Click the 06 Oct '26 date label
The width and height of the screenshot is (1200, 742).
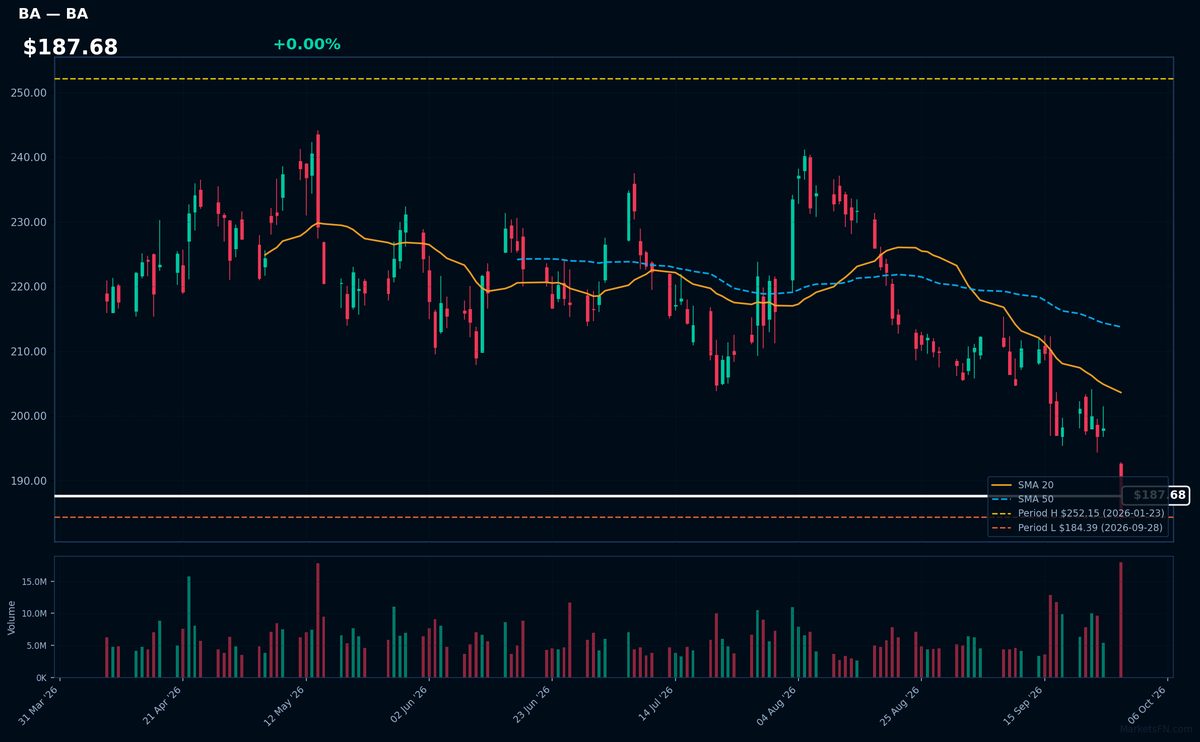[1148, 704]
